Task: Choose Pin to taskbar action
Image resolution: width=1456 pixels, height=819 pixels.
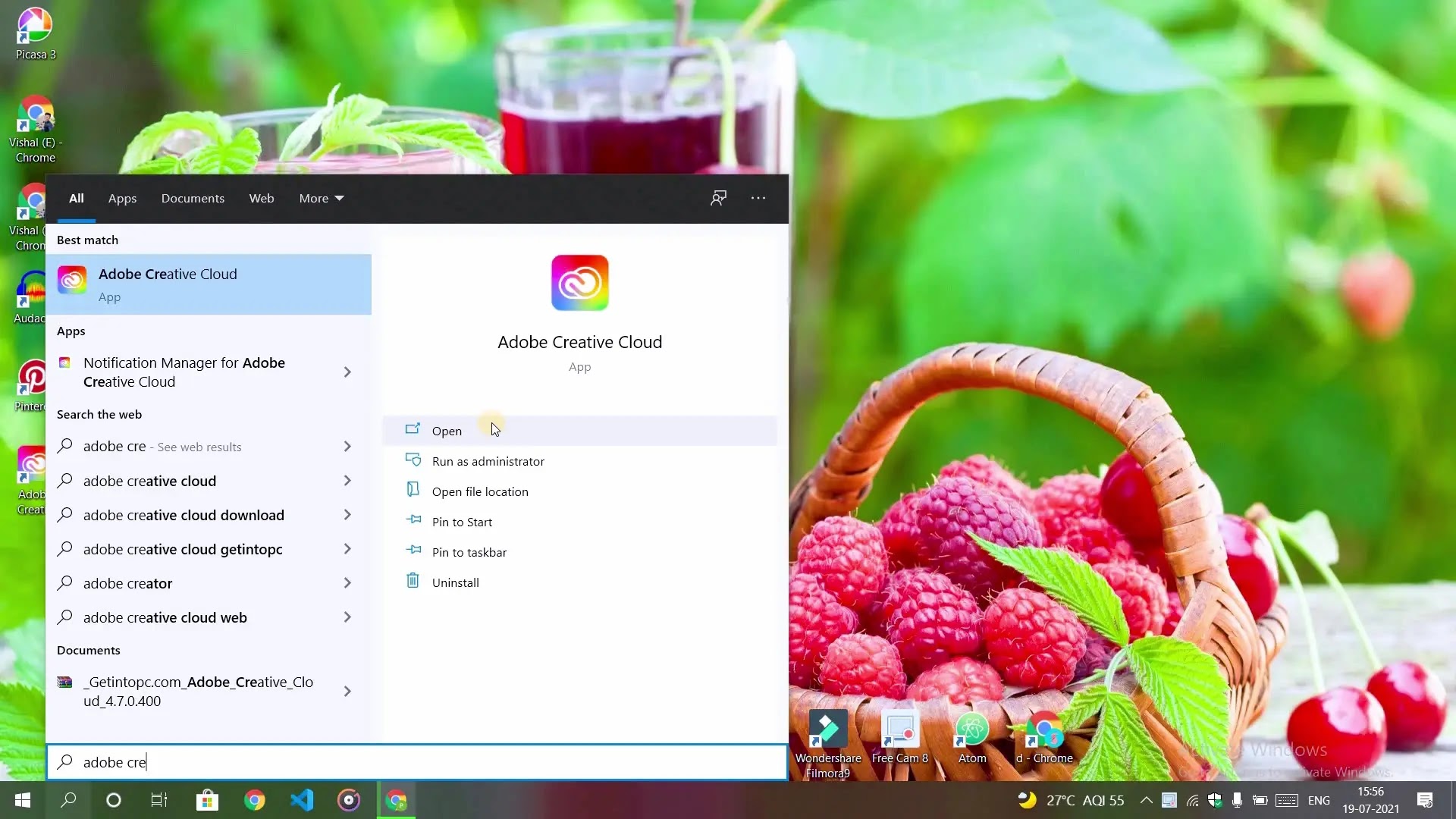Action: pos(469,552)
